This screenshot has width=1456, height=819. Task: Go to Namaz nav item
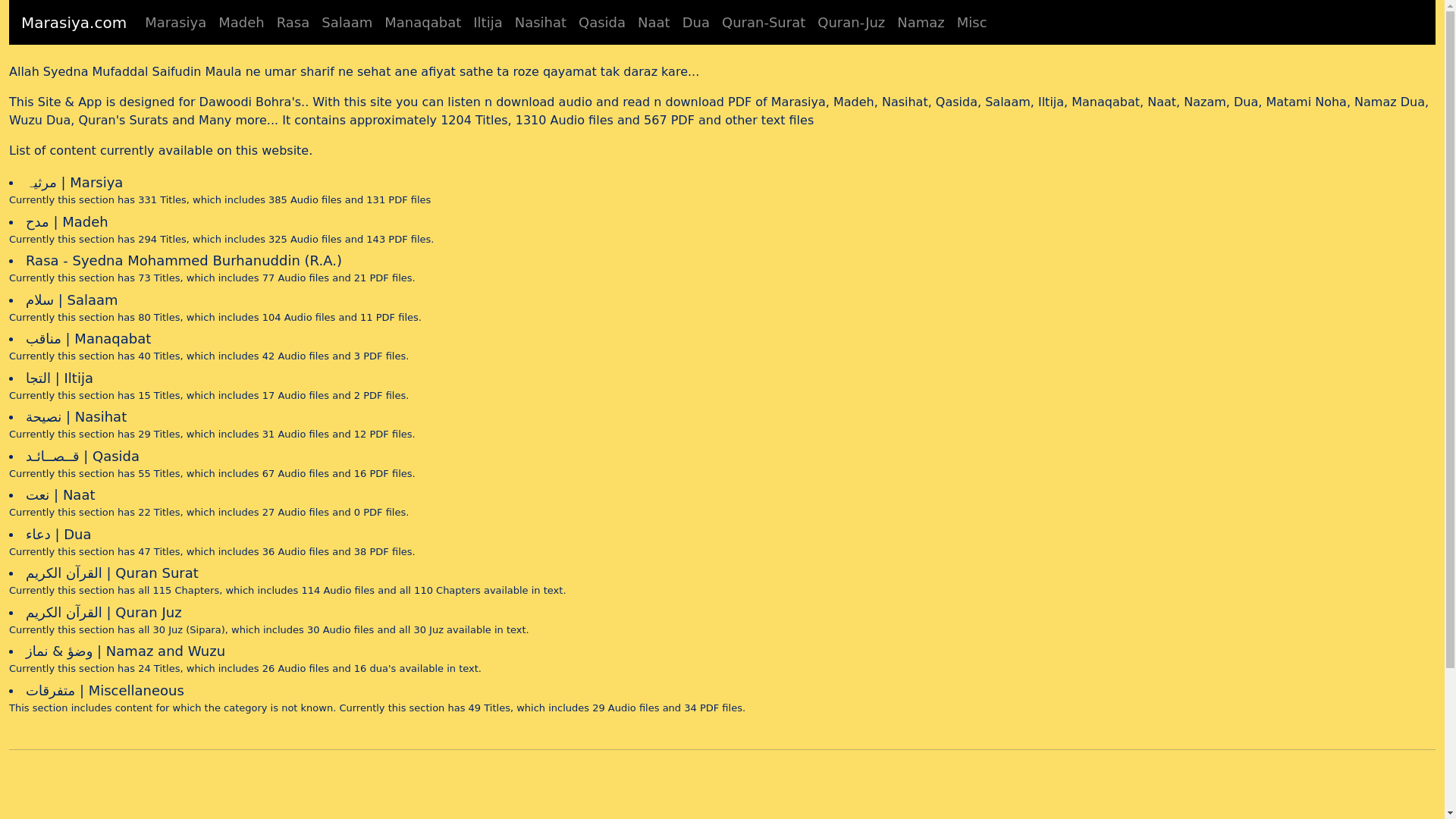coord(921,23)
